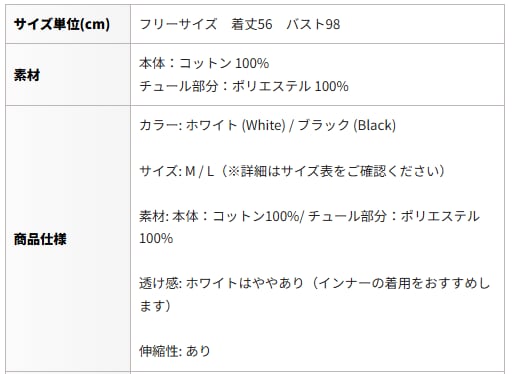
Task: Click the 伸縮性: あり line
Action: pos(175,351)
